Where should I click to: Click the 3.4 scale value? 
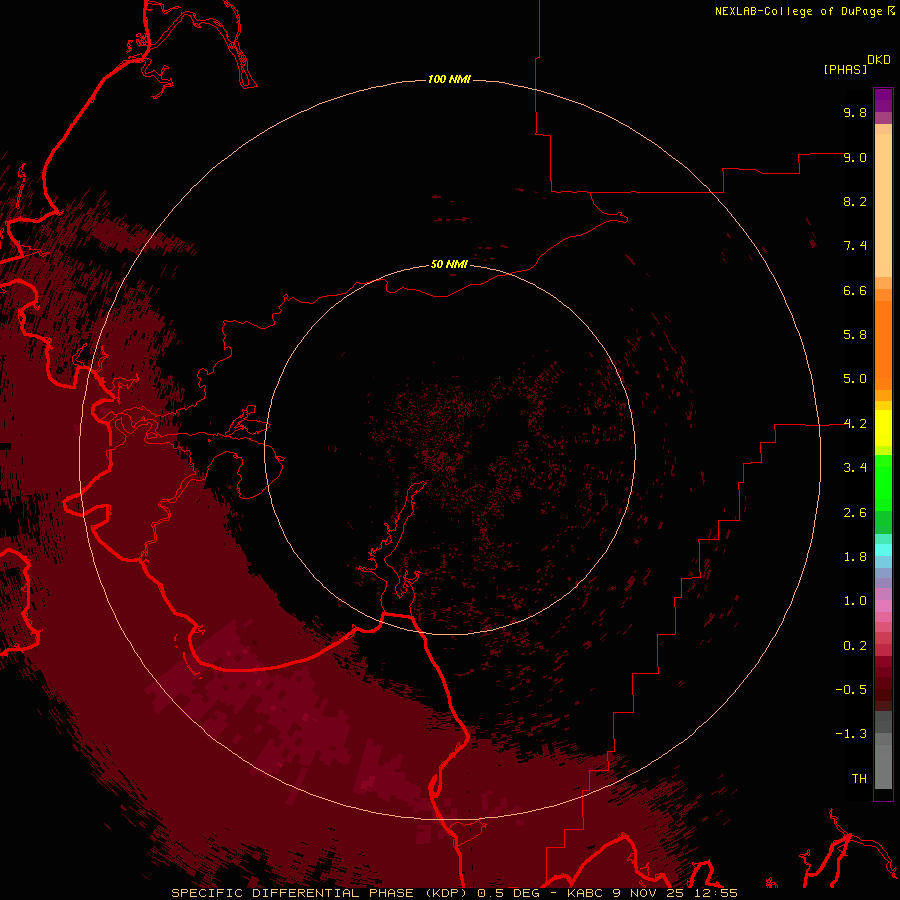tap(855, 468)
